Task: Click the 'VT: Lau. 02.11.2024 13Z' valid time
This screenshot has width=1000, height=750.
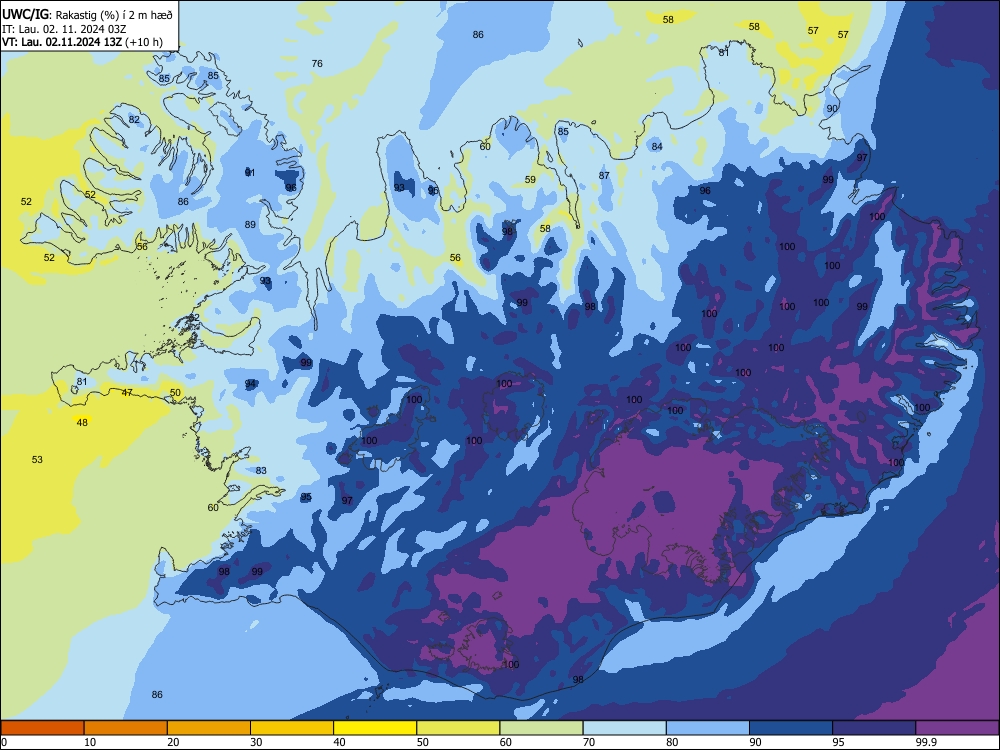Action: tap(61, 42)
